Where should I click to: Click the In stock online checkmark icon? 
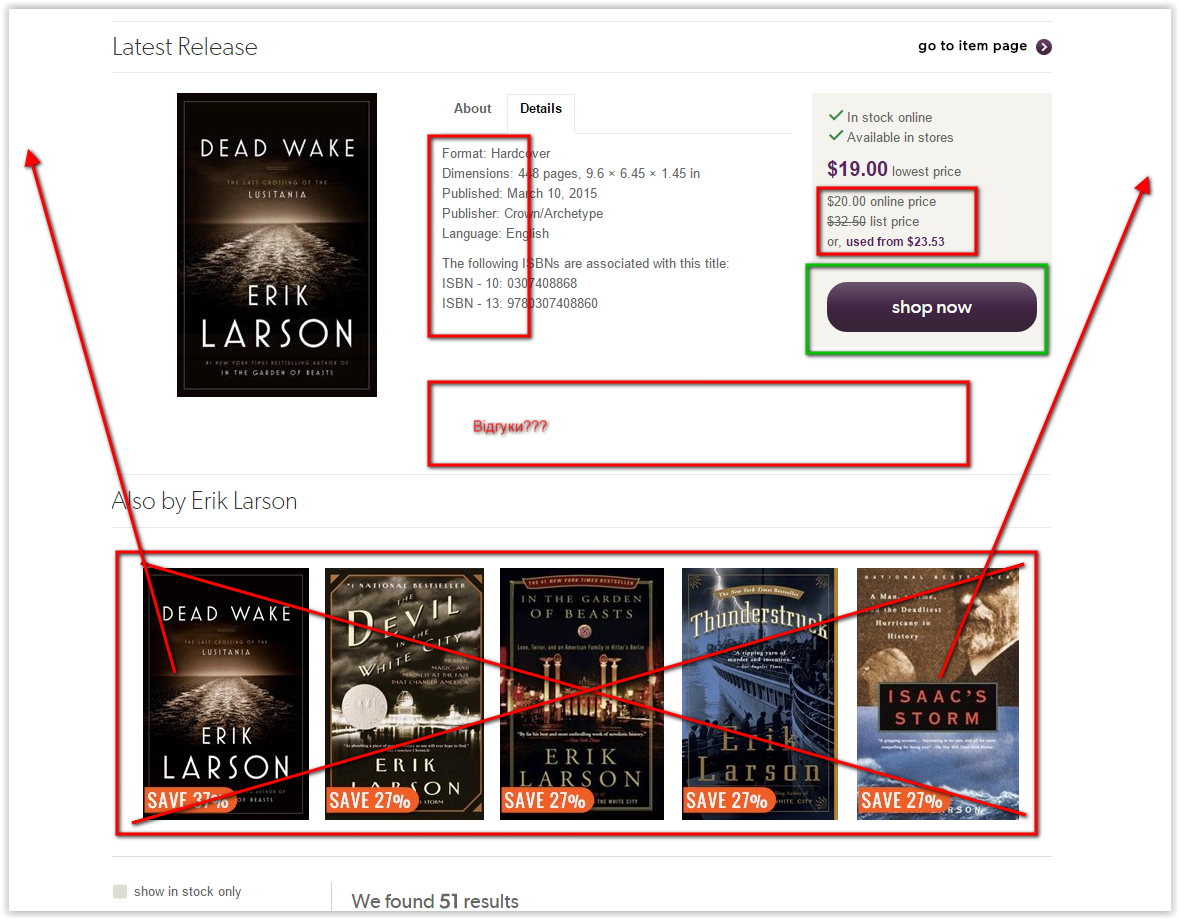tap(835, 116)
